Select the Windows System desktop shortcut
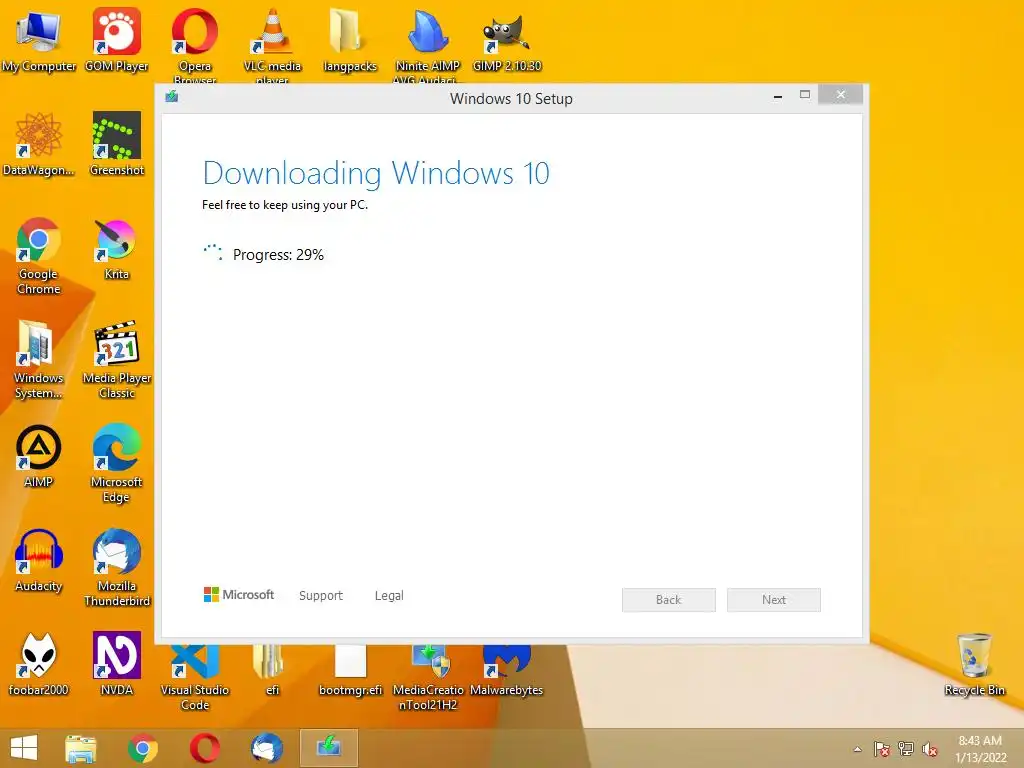This screenshot has width=1024, height=768. pos(39,360)
